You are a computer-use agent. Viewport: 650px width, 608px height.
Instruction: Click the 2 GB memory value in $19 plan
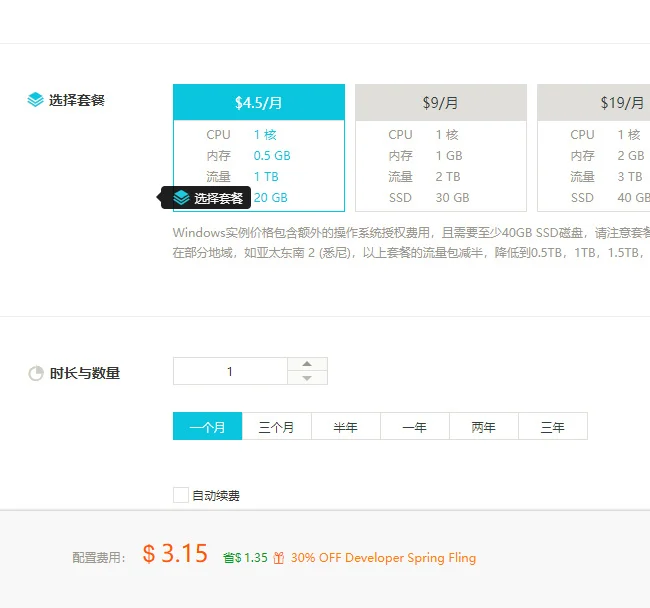click(x=631, y=155)
